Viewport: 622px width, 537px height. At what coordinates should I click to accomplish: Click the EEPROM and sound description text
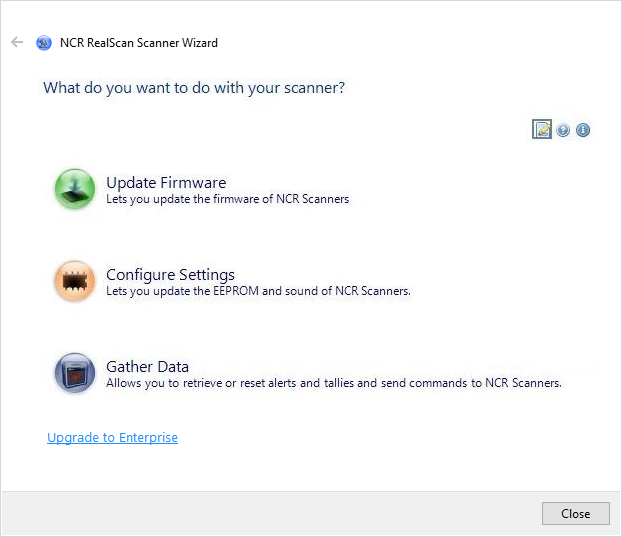coord(258,291)
